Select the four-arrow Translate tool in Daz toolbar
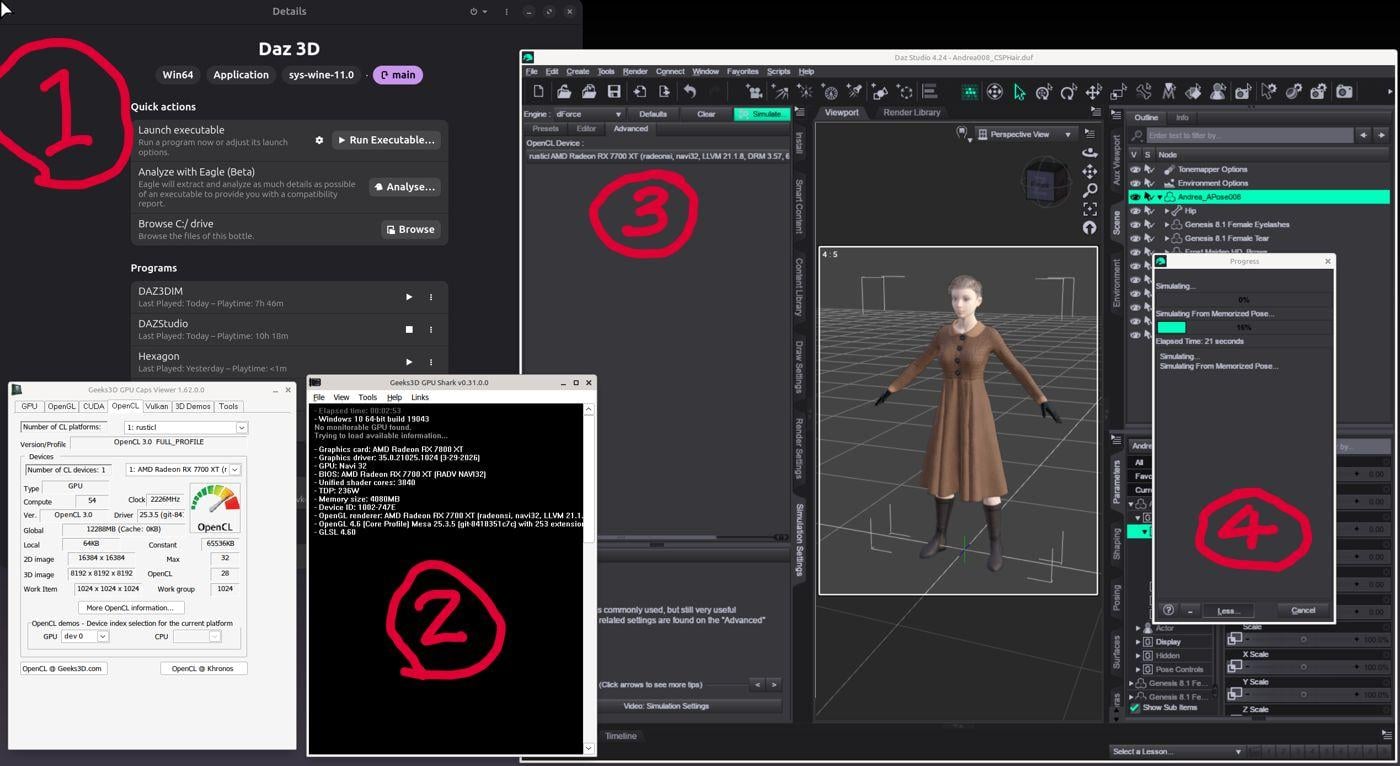Screen dimensions: 1400x766 point(1094,92)
